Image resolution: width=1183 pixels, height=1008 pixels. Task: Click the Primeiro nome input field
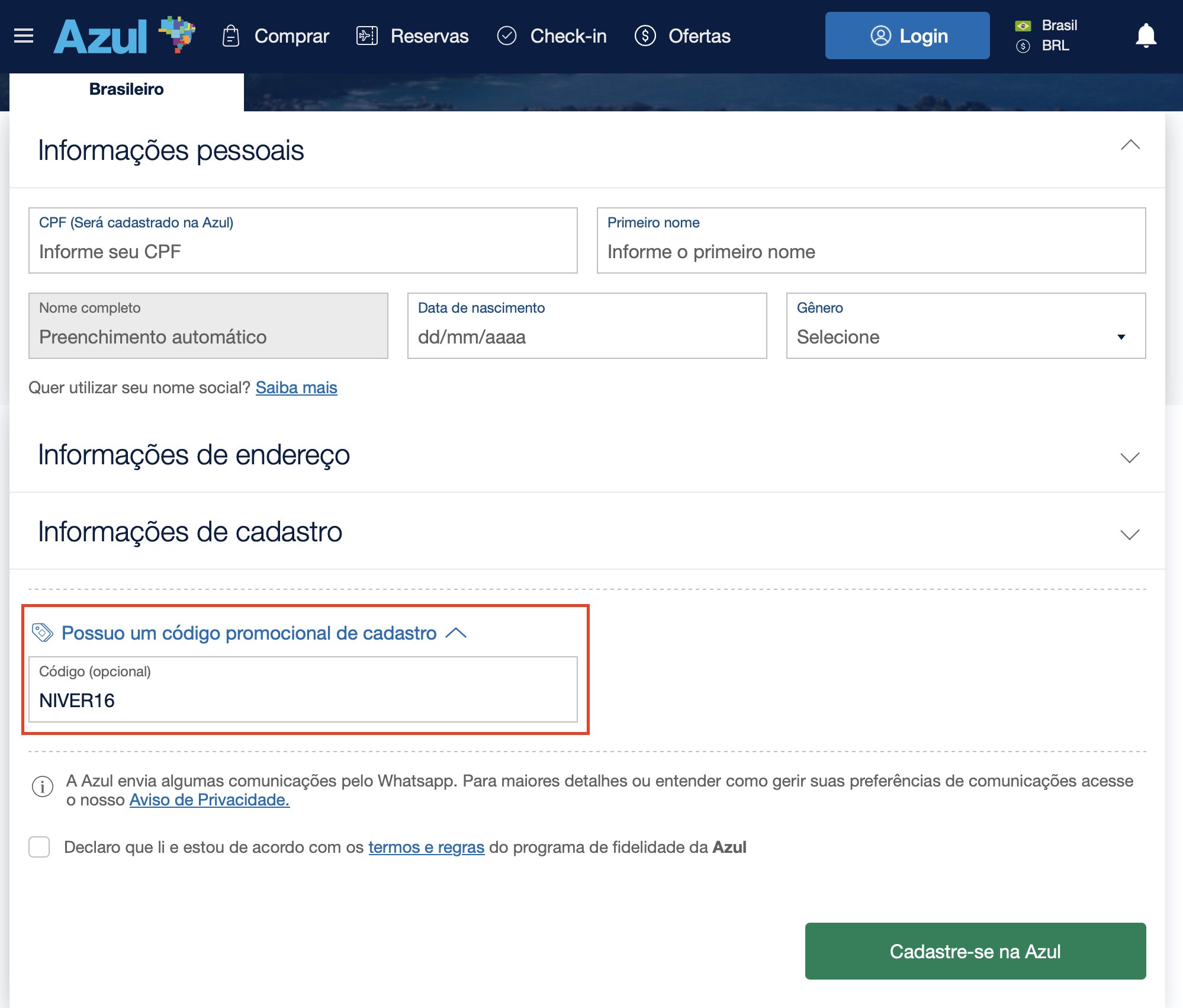pos(872,240)
